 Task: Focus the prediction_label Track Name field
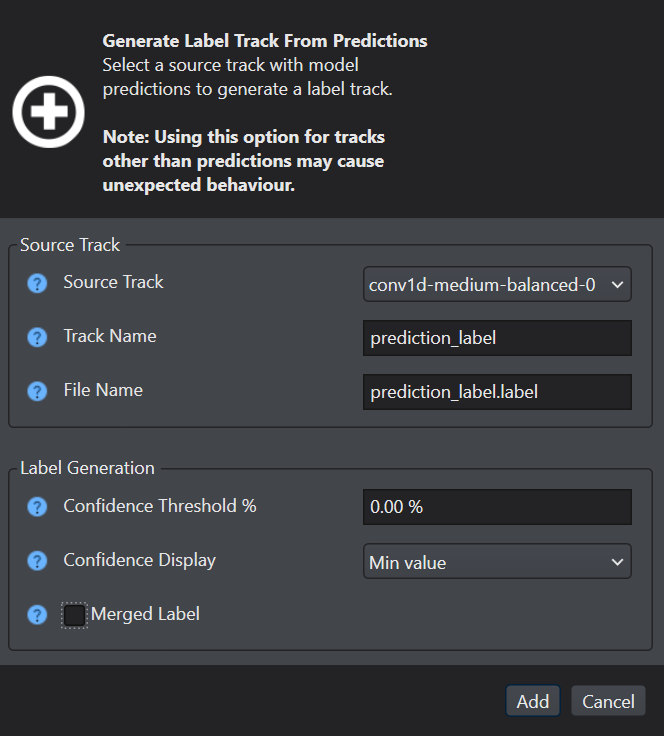click(x=497, y=338)
